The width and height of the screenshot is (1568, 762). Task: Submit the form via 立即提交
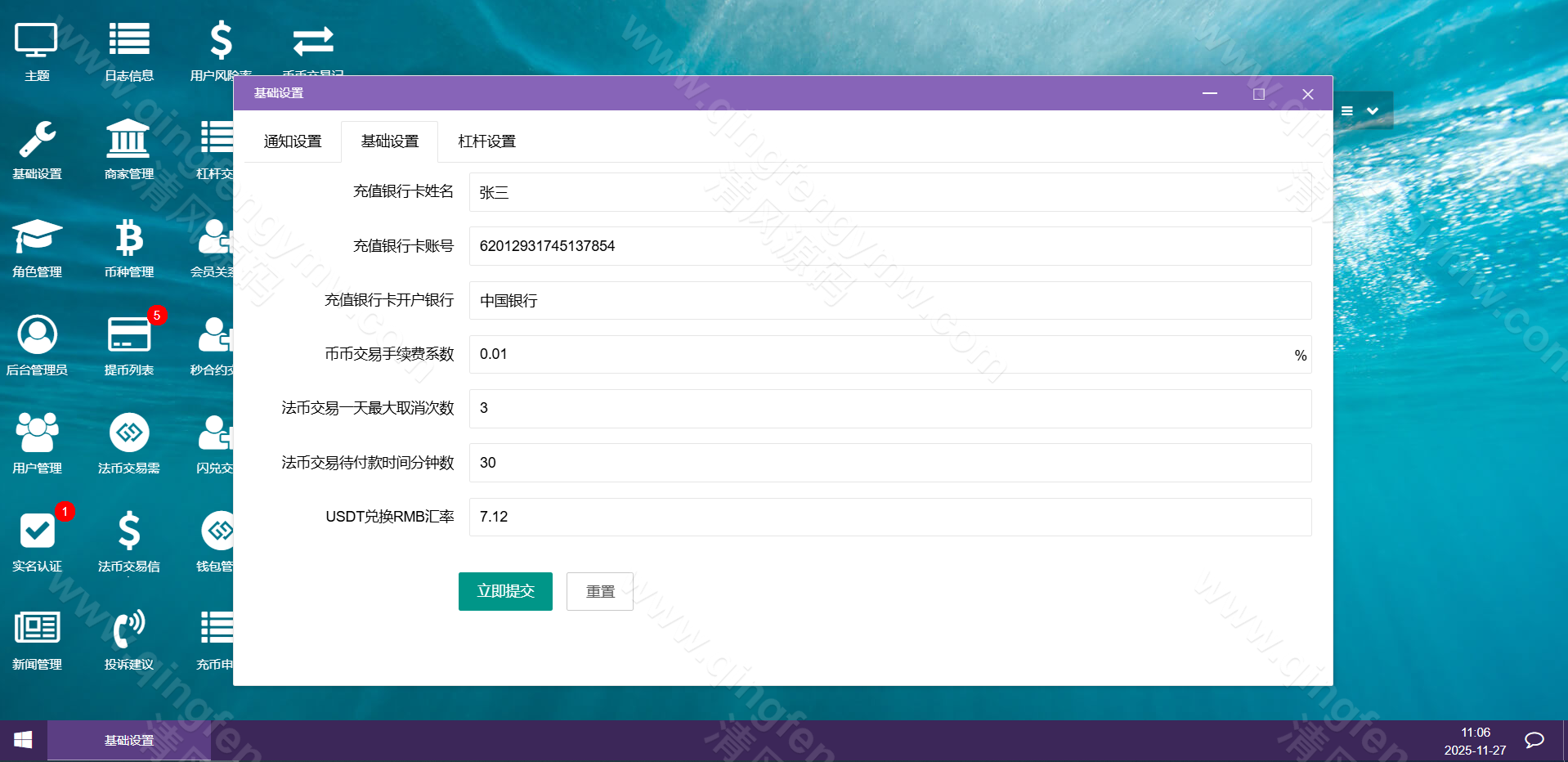(504, 591)
